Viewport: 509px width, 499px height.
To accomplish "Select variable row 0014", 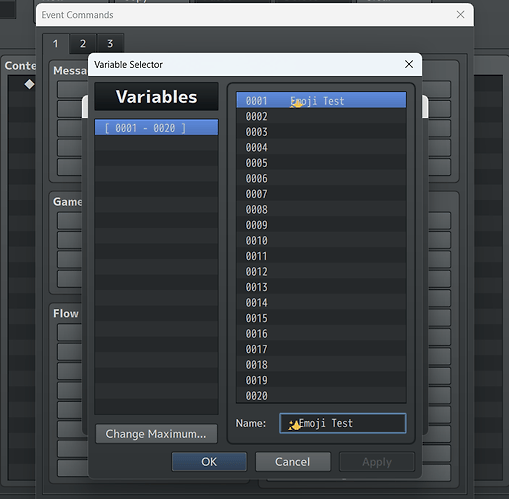I will click(x=321, y=302).
